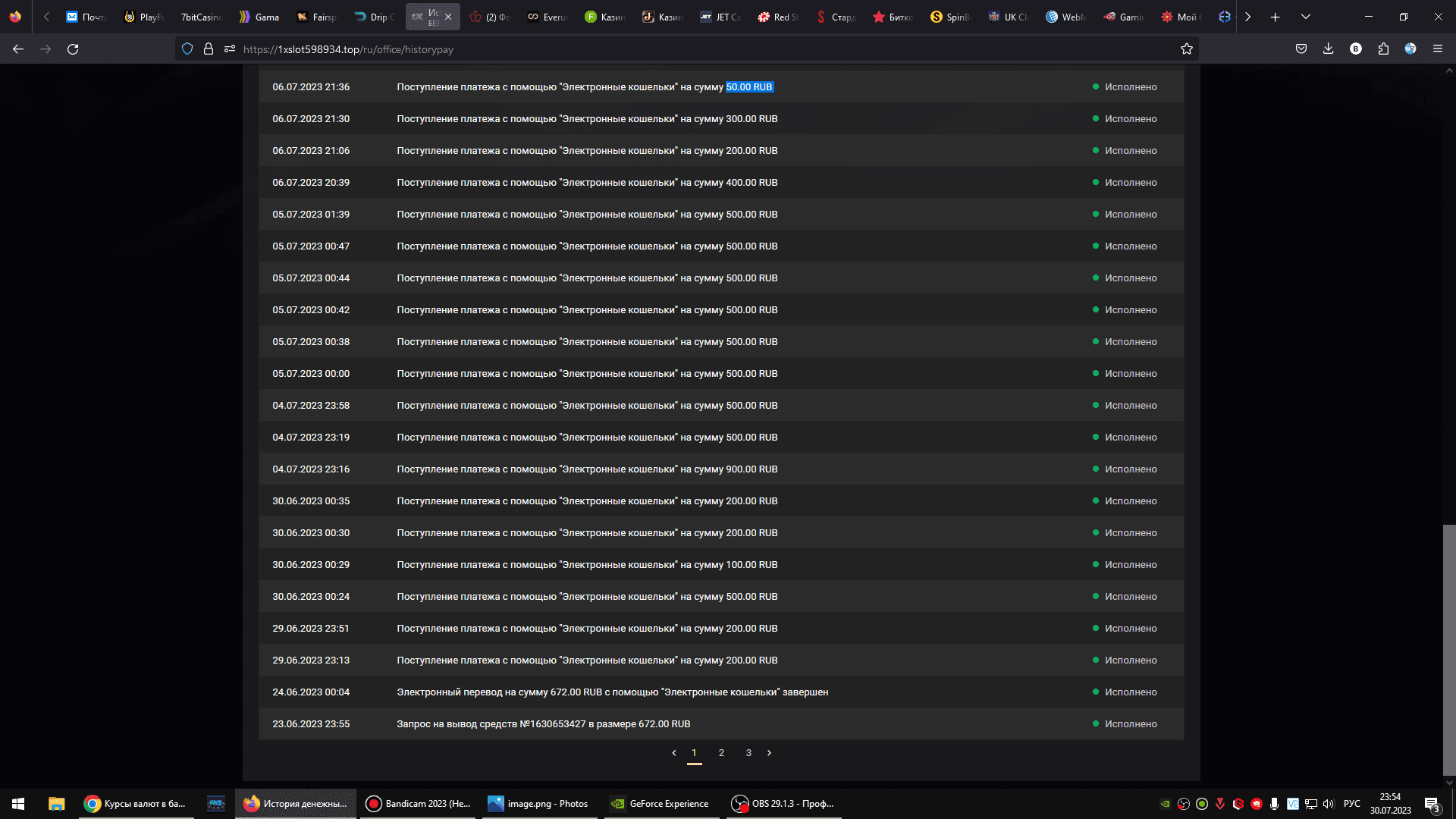Screen dimensions: 1456x819
Task: Switch to the 7bitCasino tab
Action: pyautogui.click(x=201, y=17)
